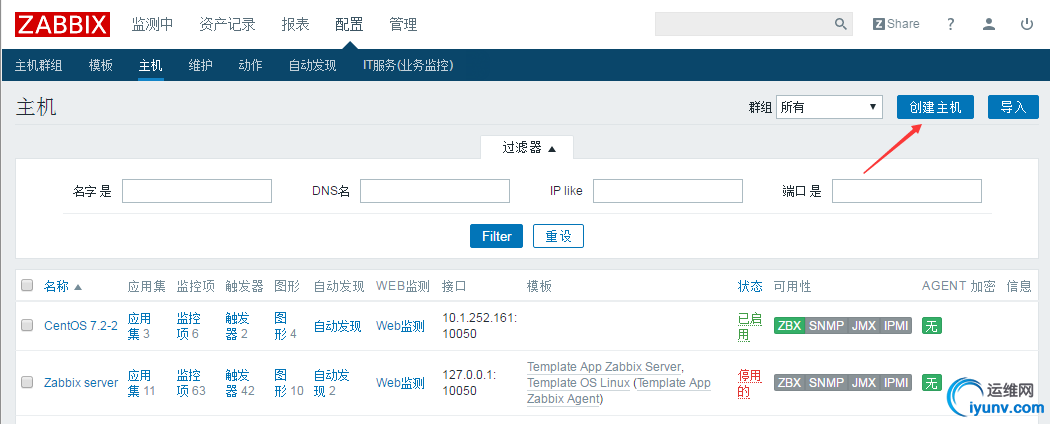Toggle the select-all hosts checkbox
This screenshot has width=1050, height=424.
pyautogui.click(x=27, y=285)
